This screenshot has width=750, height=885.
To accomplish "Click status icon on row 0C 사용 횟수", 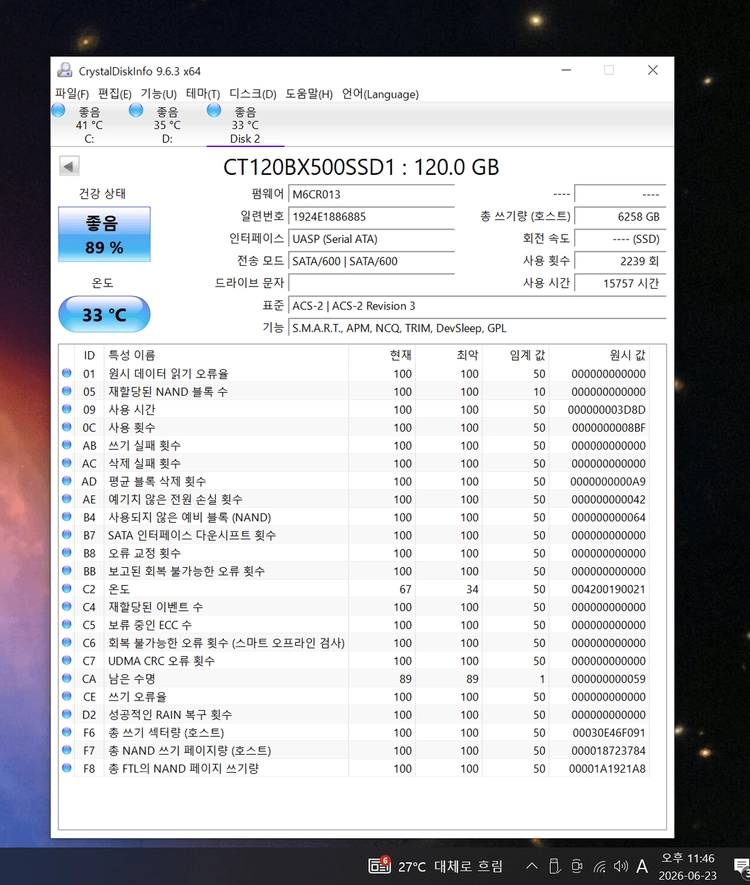I will [x=67, y=427].
